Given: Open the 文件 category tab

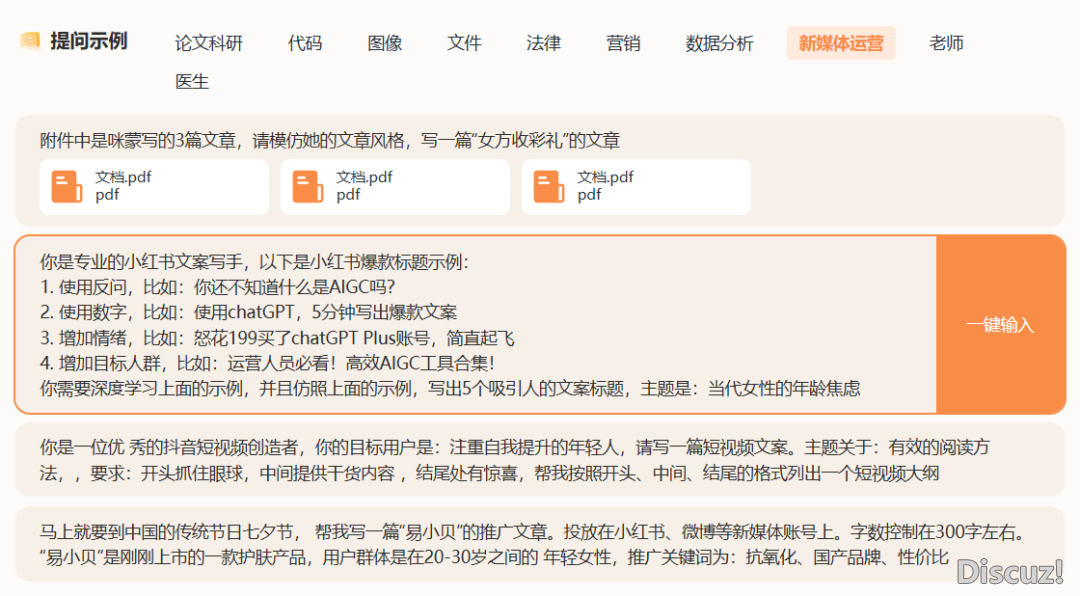Looking at the screenshot, I should 464,43.
